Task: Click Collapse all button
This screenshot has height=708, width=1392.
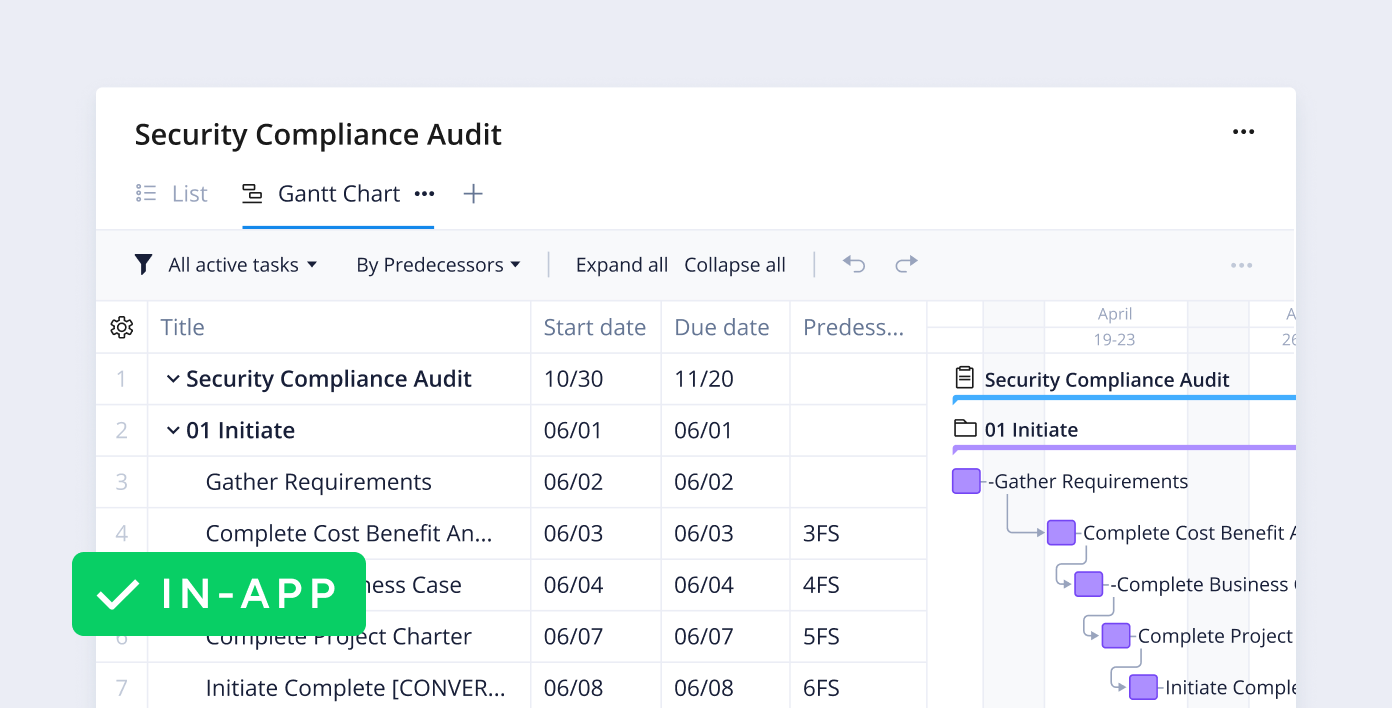Action: click(734, 265)
